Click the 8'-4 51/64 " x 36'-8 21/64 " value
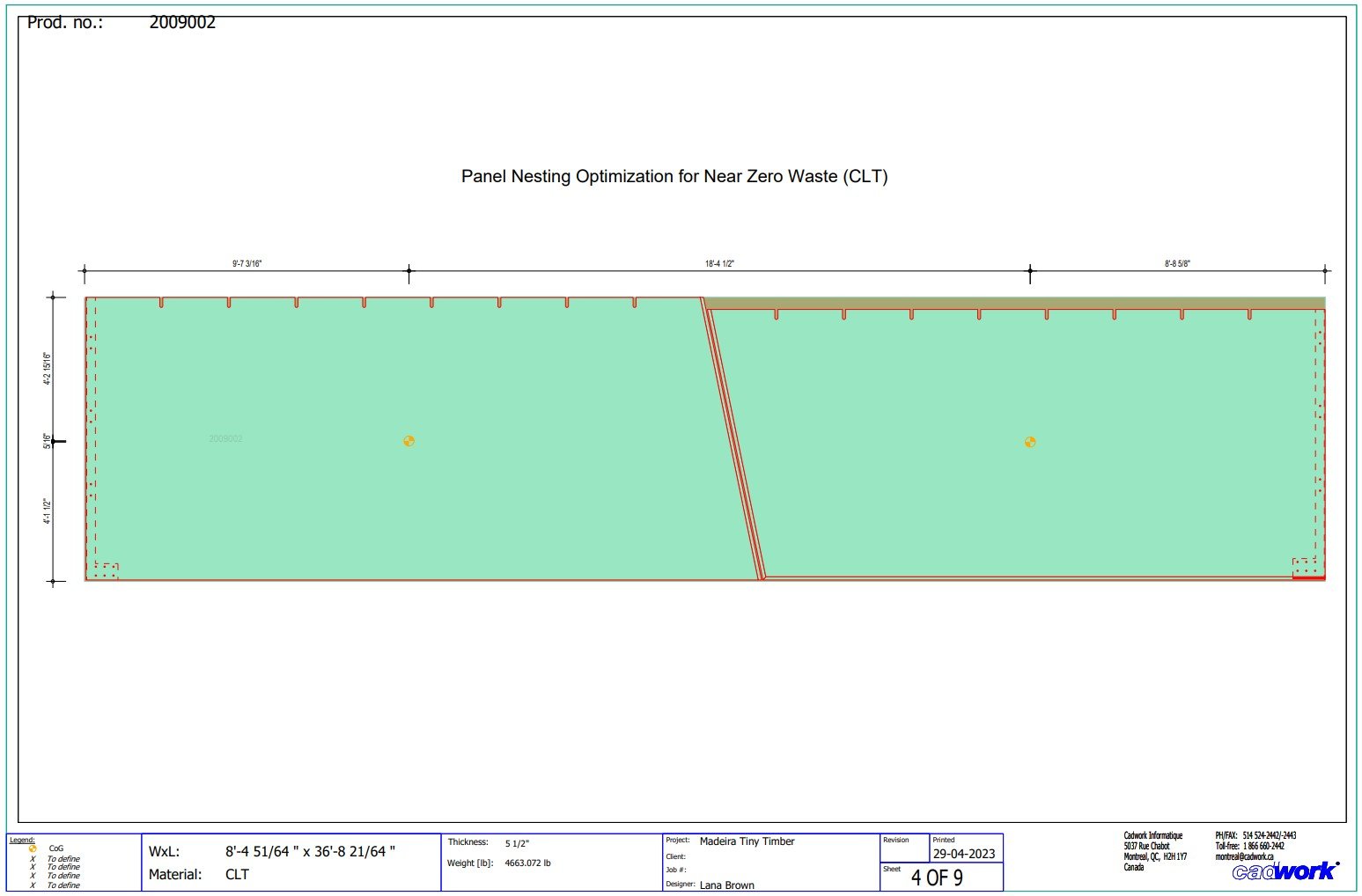 tap(310, 851)
